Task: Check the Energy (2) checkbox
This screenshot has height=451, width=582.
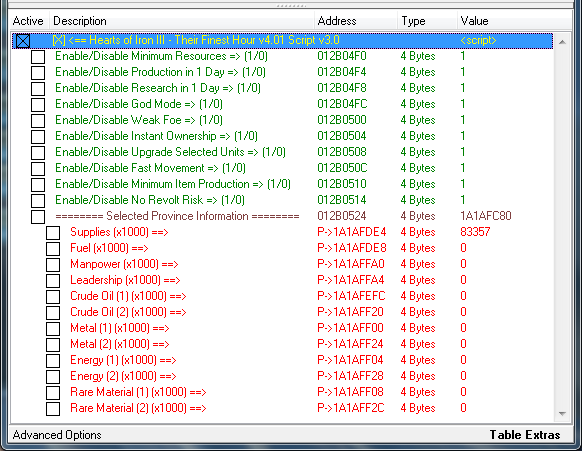Action: coord(53,376)
